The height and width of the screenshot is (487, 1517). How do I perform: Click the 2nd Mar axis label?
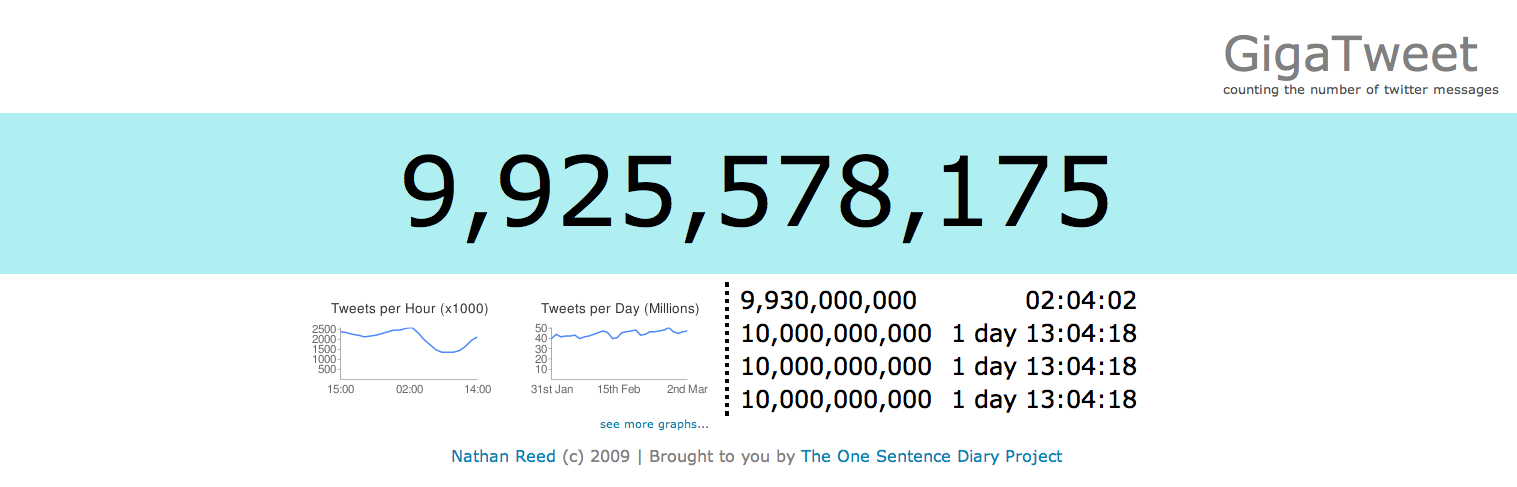pyautogui.click(x=687, y=389)
